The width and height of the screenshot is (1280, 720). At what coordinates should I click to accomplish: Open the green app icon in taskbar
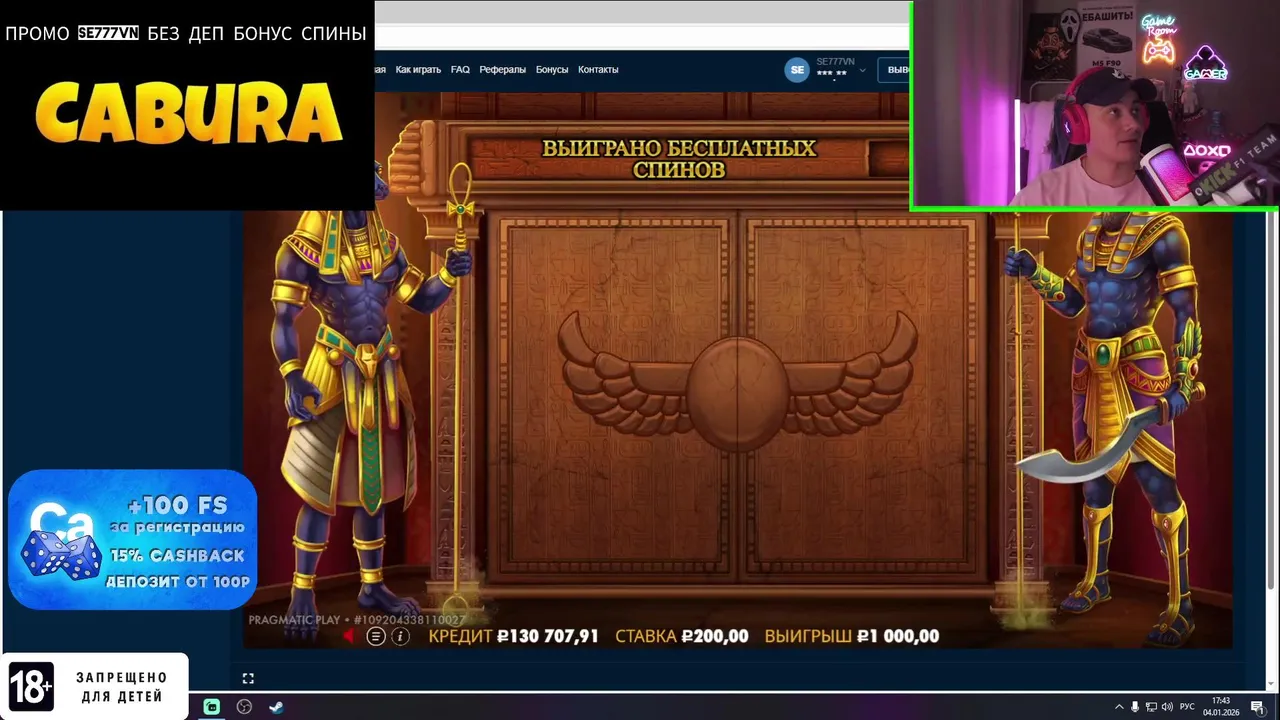pyautogui.click(x=212, y=707)
